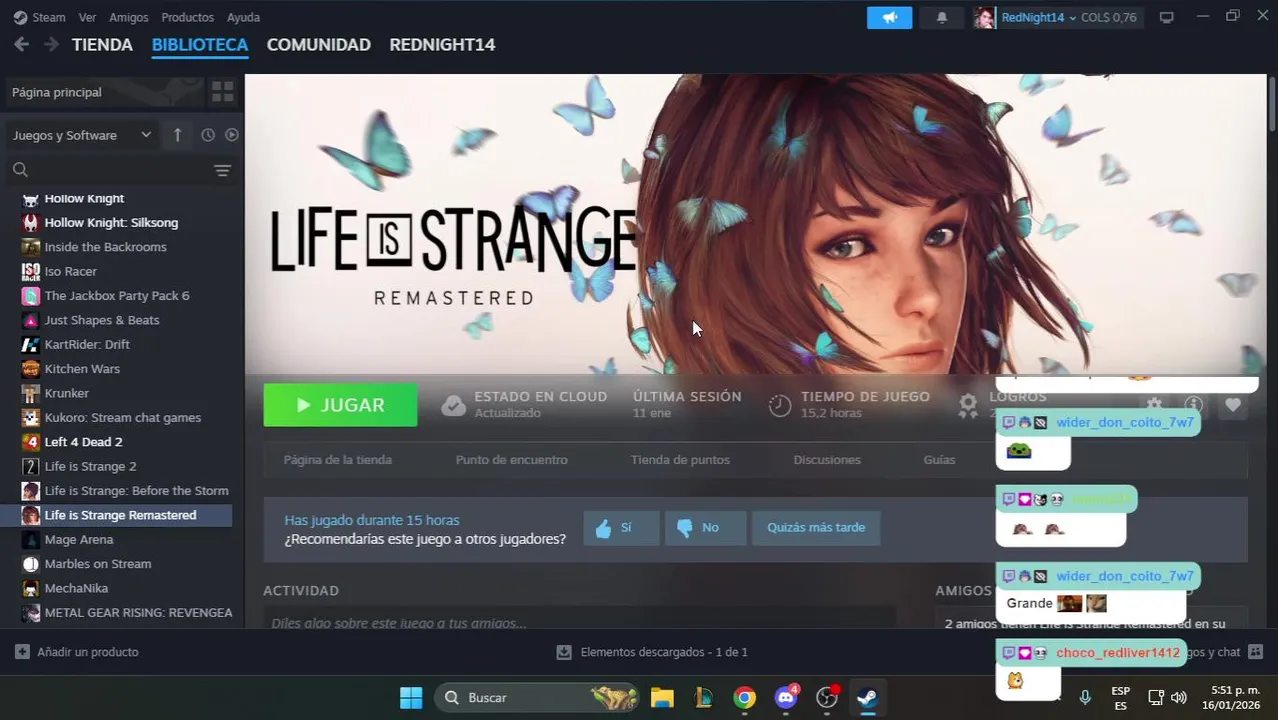Click the achievements badge icon

coord(968,405)
